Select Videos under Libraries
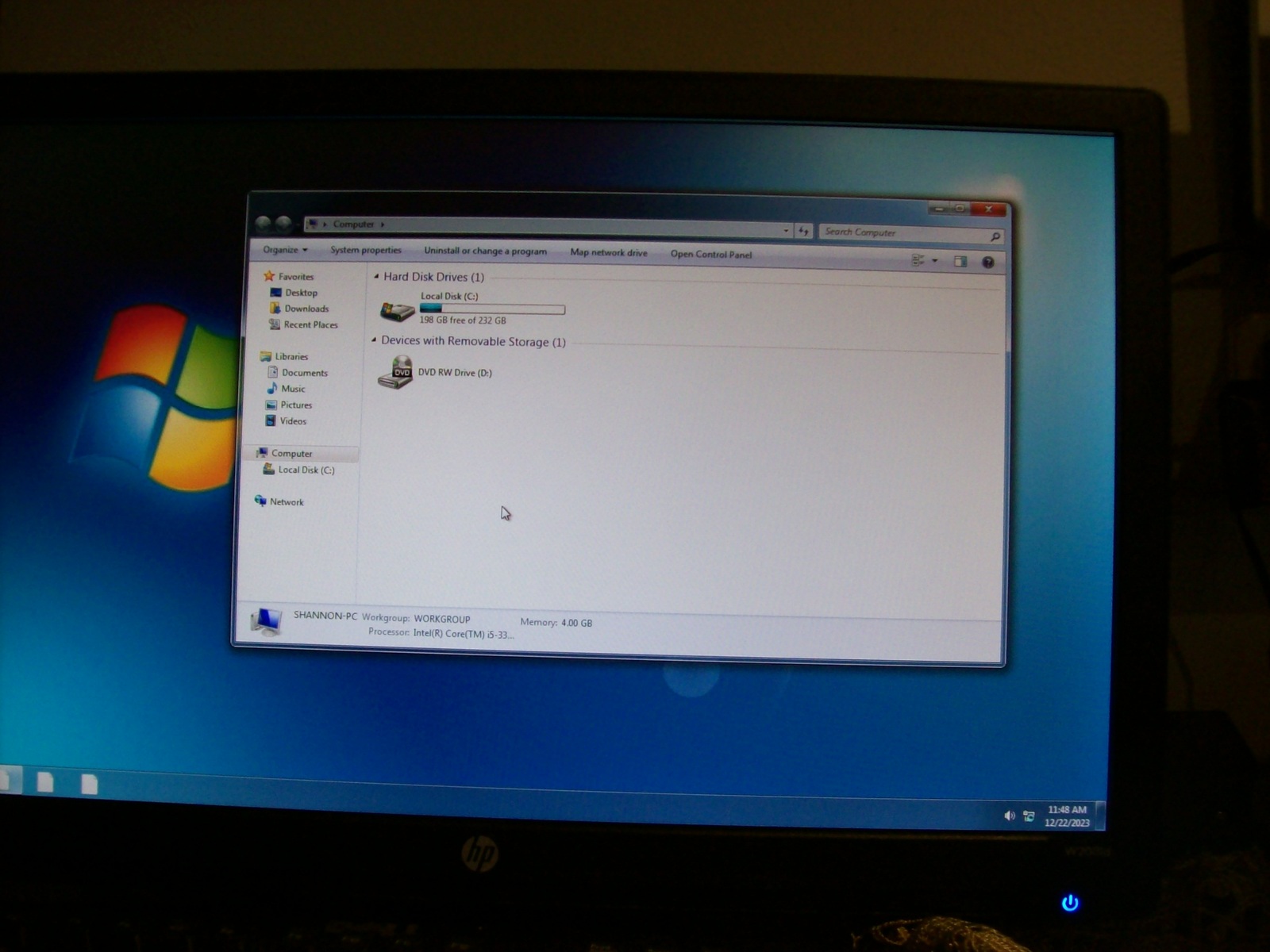 293,421
